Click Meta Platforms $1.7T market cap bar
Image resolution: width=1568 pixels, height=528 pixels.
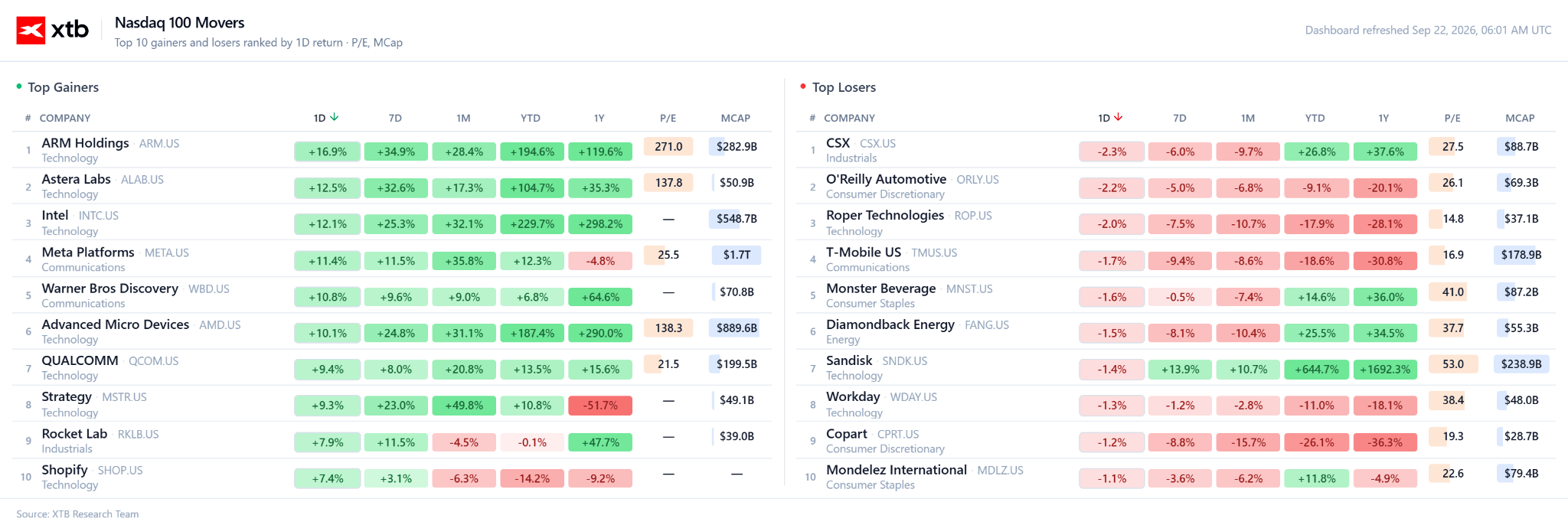point(736,255)
